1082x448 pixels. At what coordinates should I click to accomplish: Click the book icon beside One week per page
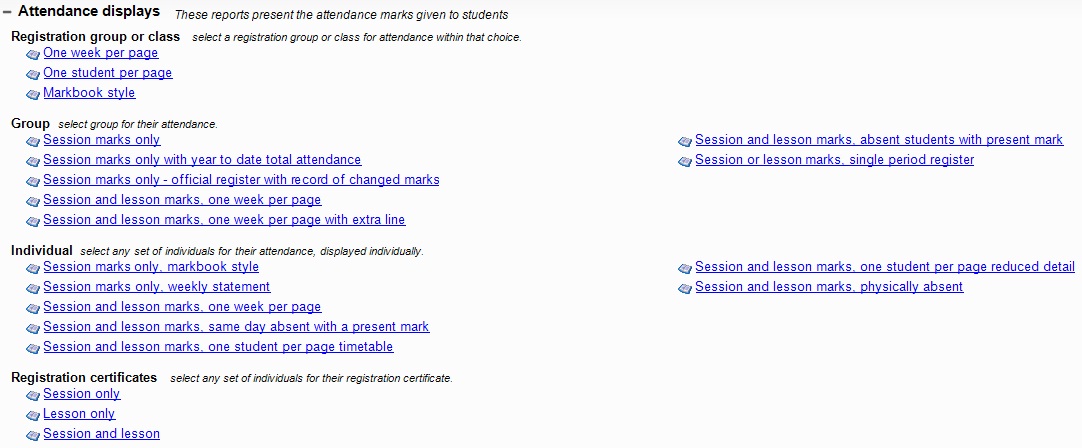click(33, 55)
